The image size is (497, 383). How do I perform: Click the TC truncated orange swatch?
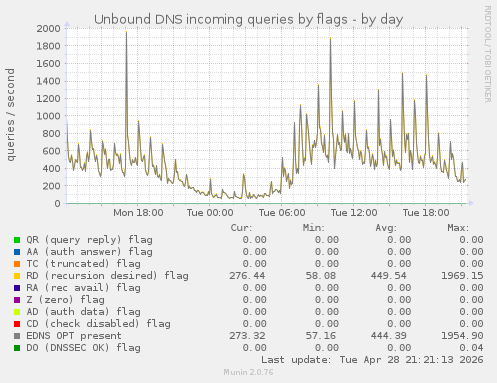tap(17, 264)
